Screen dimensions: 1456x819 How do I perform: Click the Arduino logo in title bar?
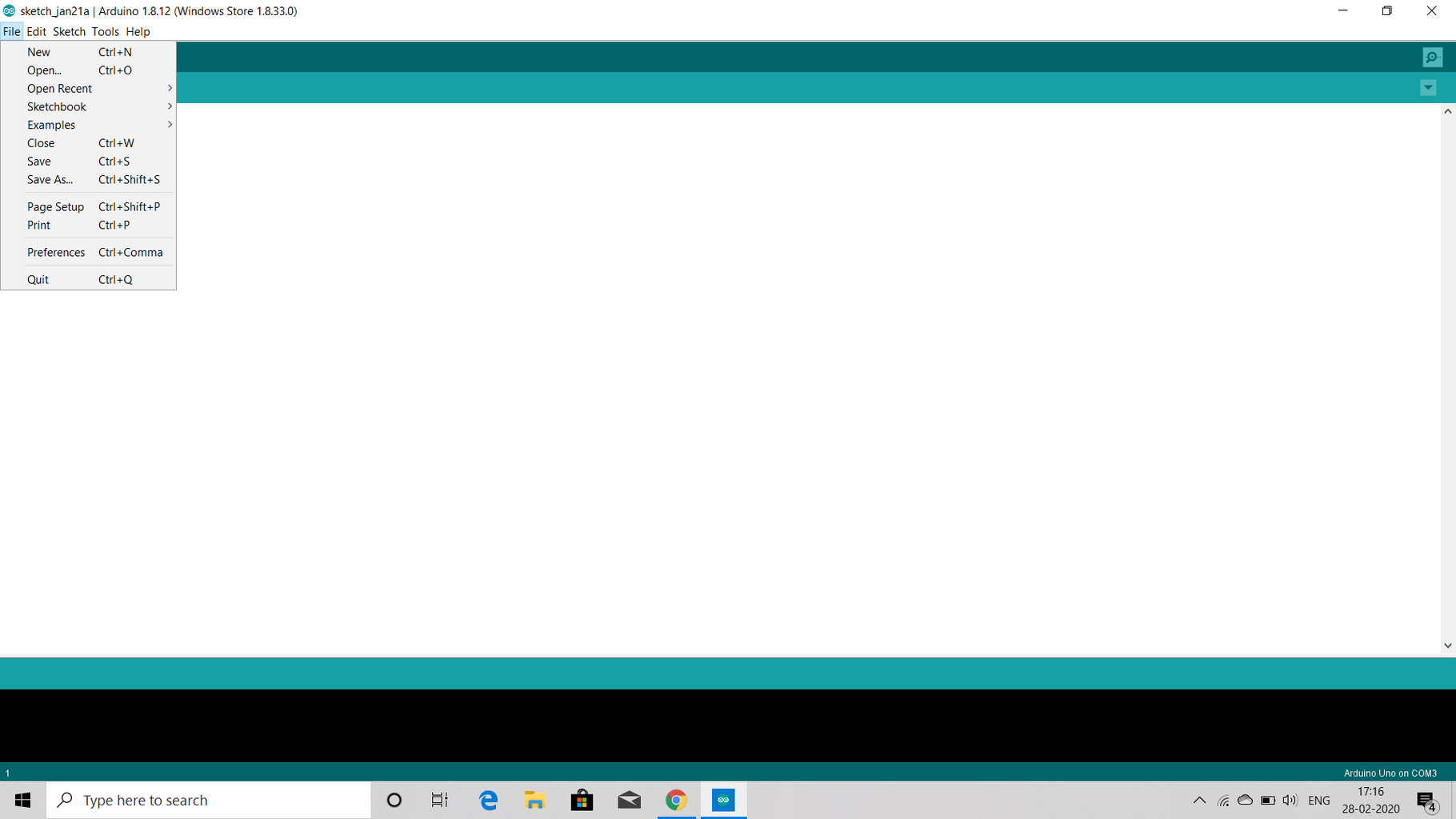pos(10,10)
